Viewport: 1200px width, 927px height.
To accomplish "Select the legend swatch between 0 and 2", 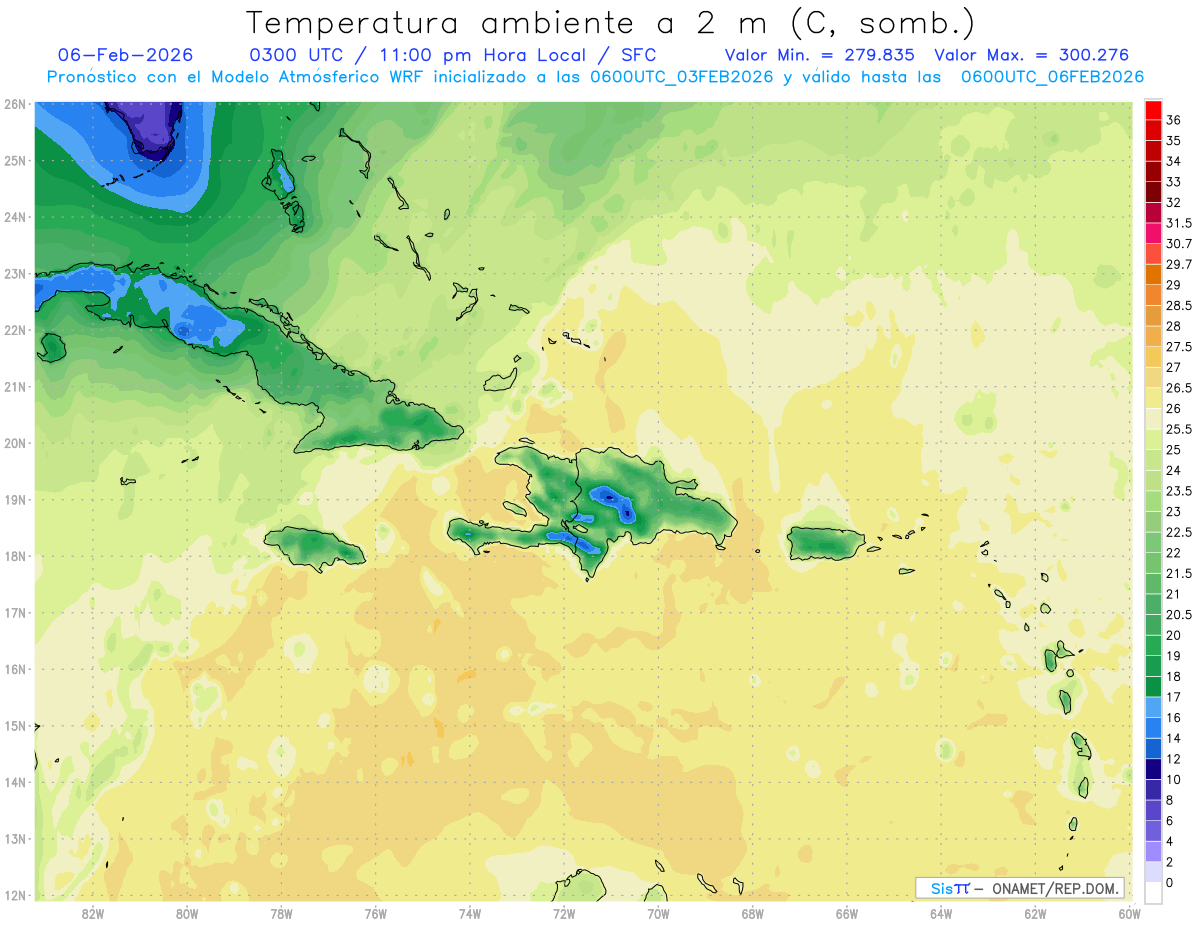I will pyautogui.click(x=1153, y=872).
